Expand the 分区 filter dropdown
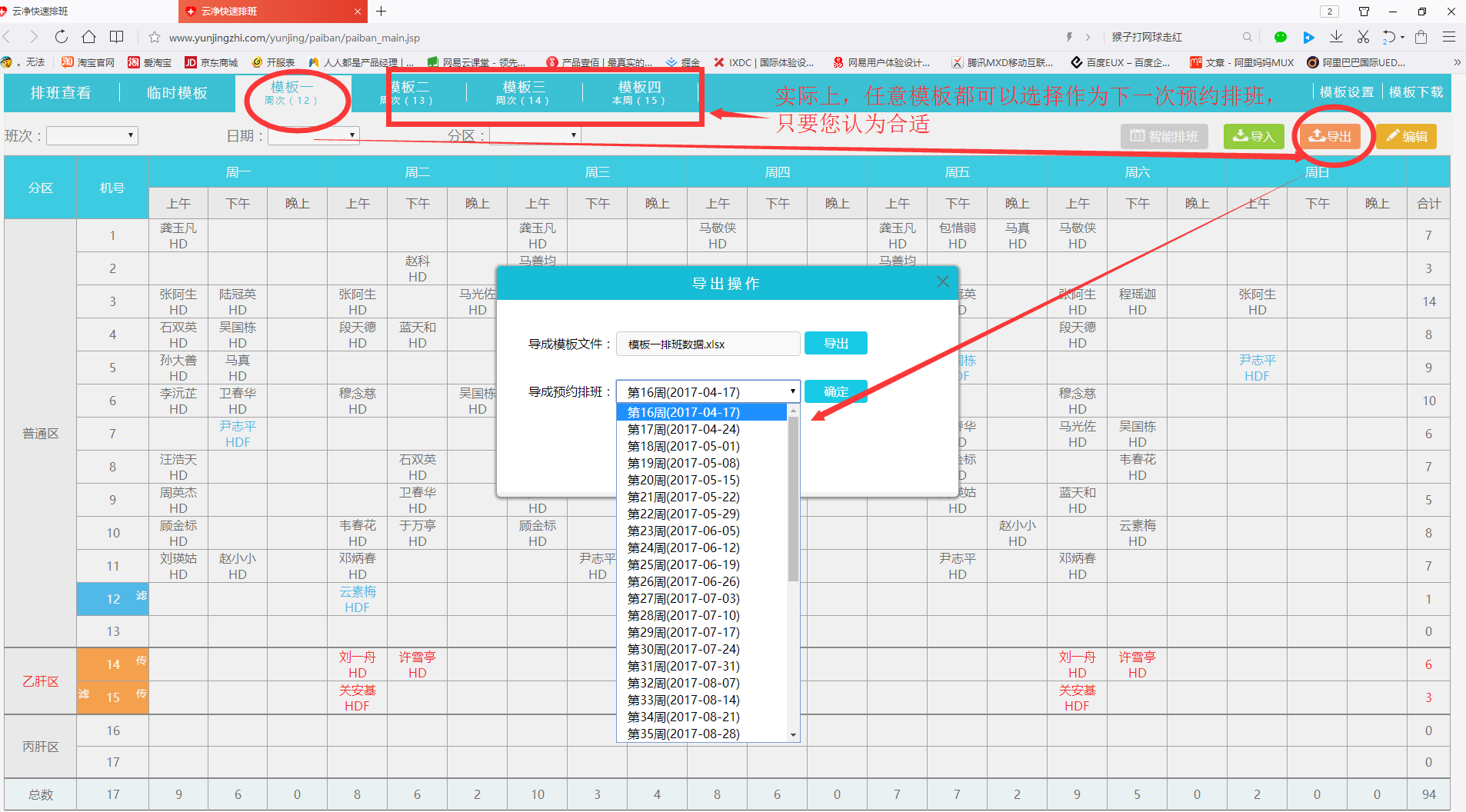The width and height of the screenshot is (1466, 812). pos(535,136)
